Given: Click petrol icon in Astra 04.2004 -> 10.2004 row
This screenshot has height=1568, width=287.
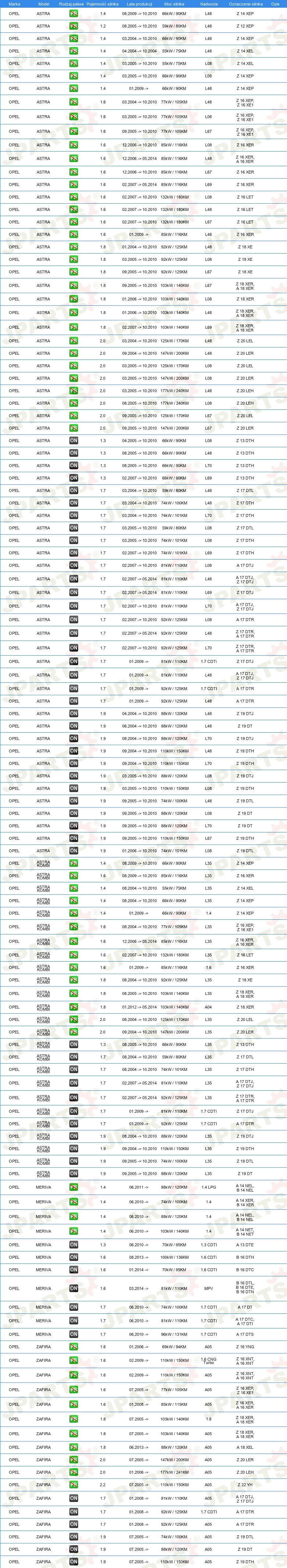Looking at the screenshot, I should click(73, 51).
